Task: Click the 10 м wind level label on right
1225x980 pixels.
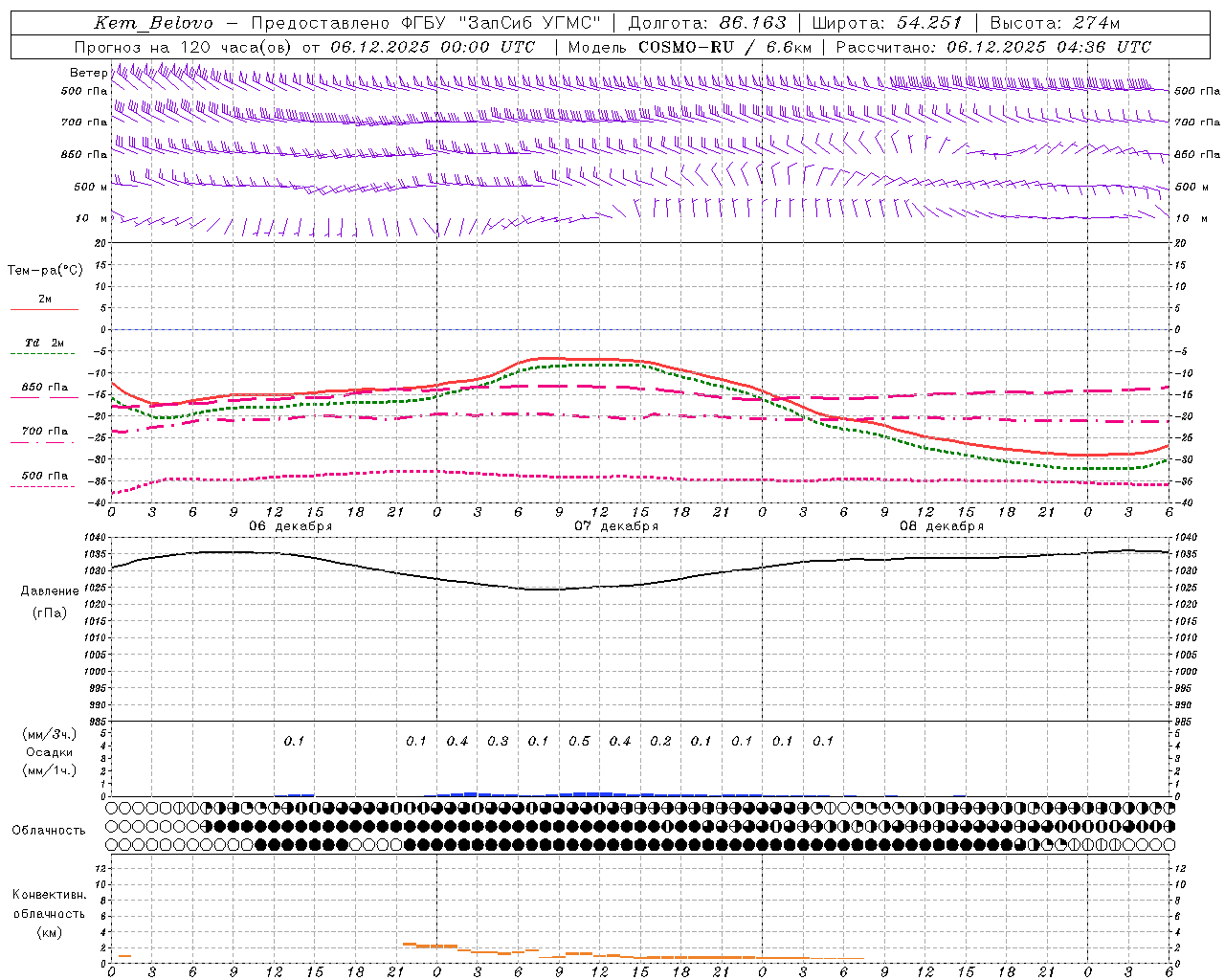Action: (x=1191, y=219)
